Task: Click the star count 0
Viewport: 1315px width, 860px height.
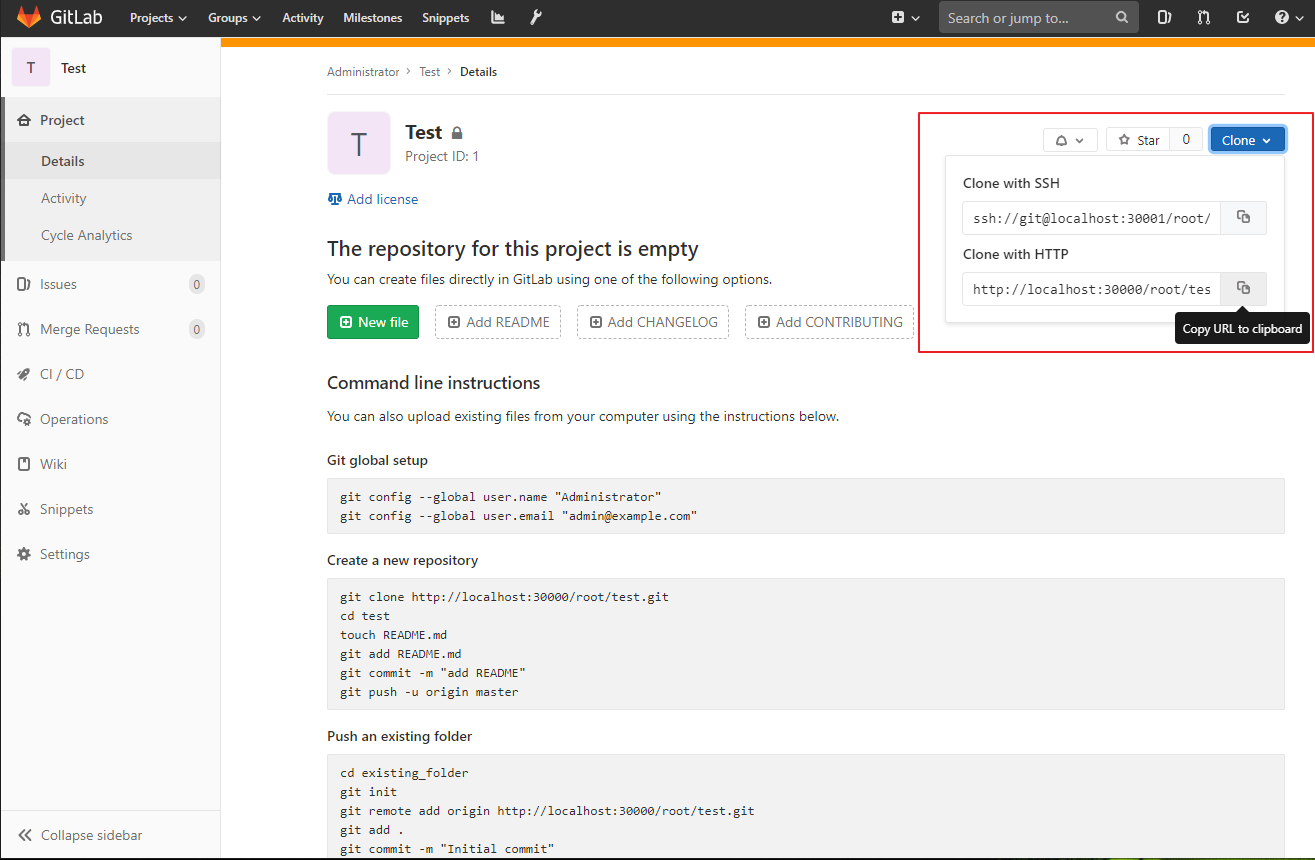Action: [1186, 140]
